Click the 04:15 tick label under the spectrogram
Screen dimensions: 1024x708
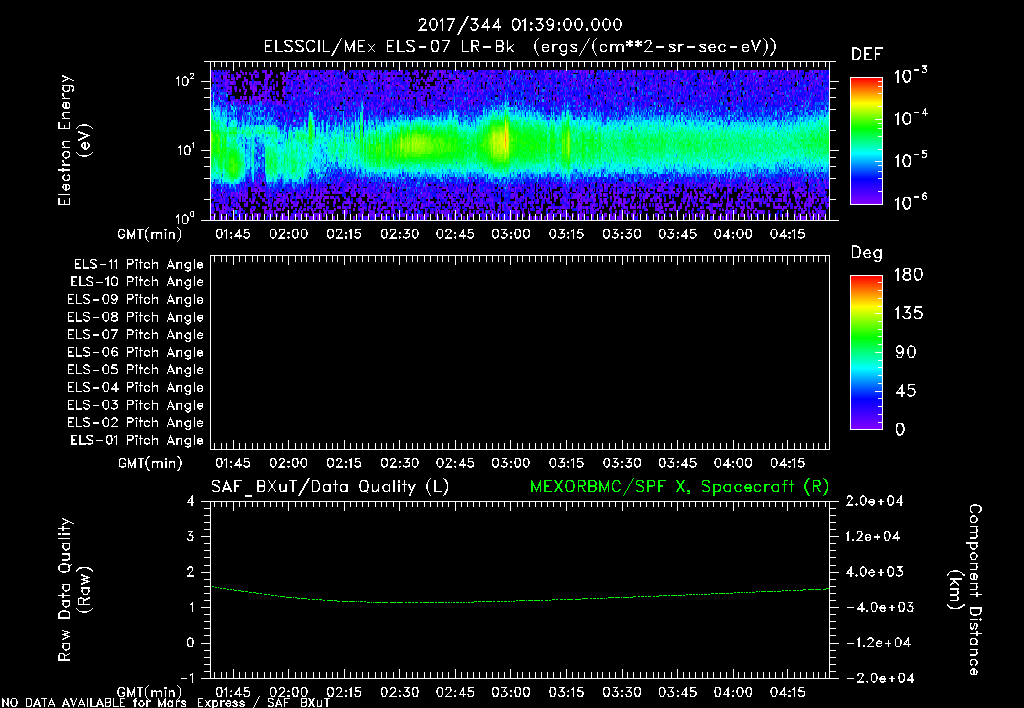coord(788,234)
